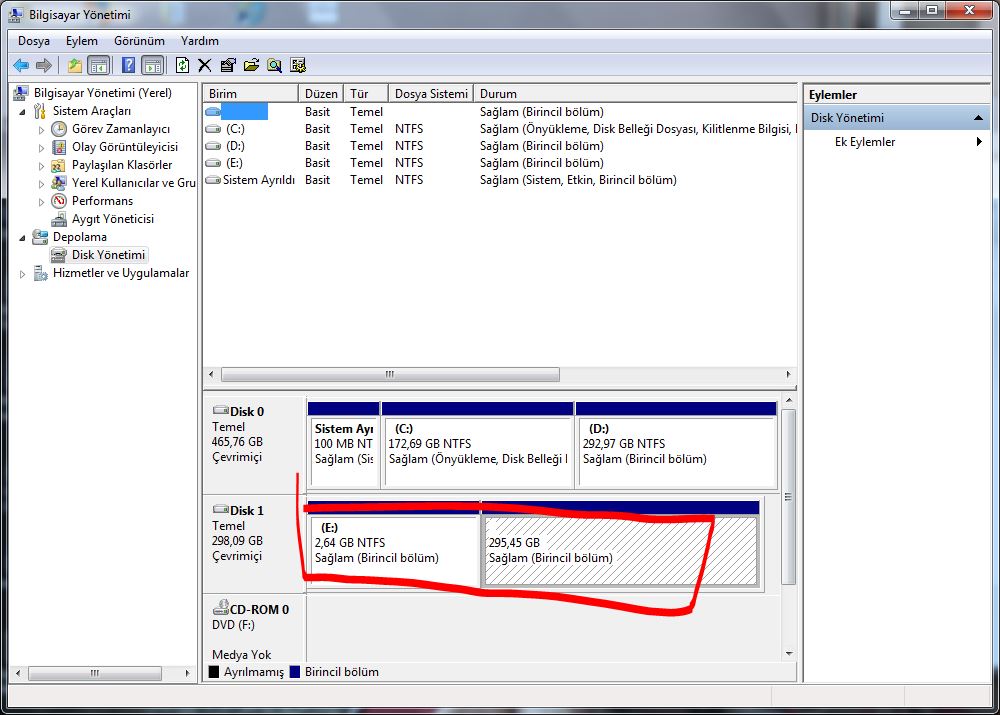
Task: Click the open folder toolbar icon
Action: 251,65
